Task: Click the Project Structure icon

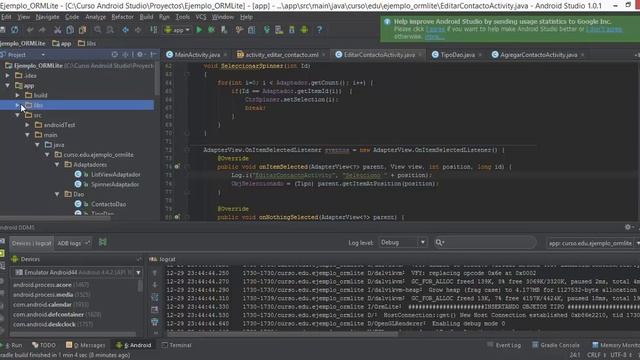Action: click(x=252, y=30)
